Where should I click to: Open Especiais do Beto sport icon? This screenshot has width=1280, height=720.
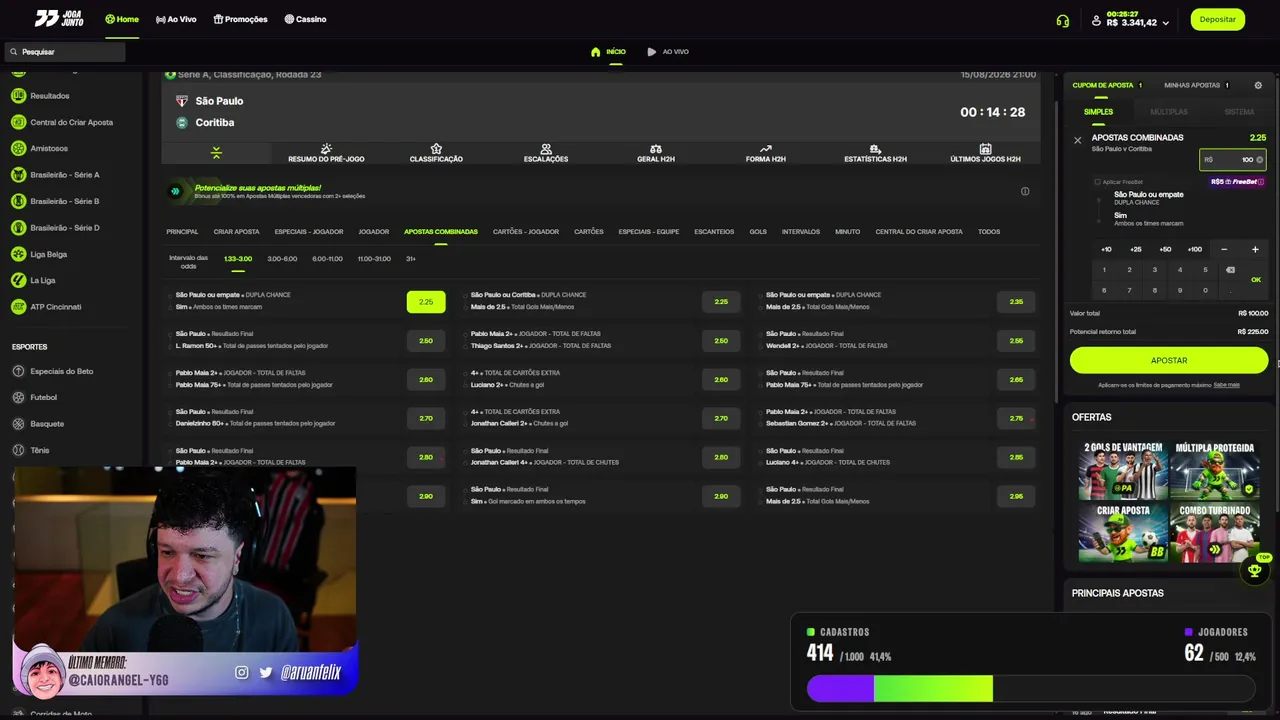(x=18, y=371)
